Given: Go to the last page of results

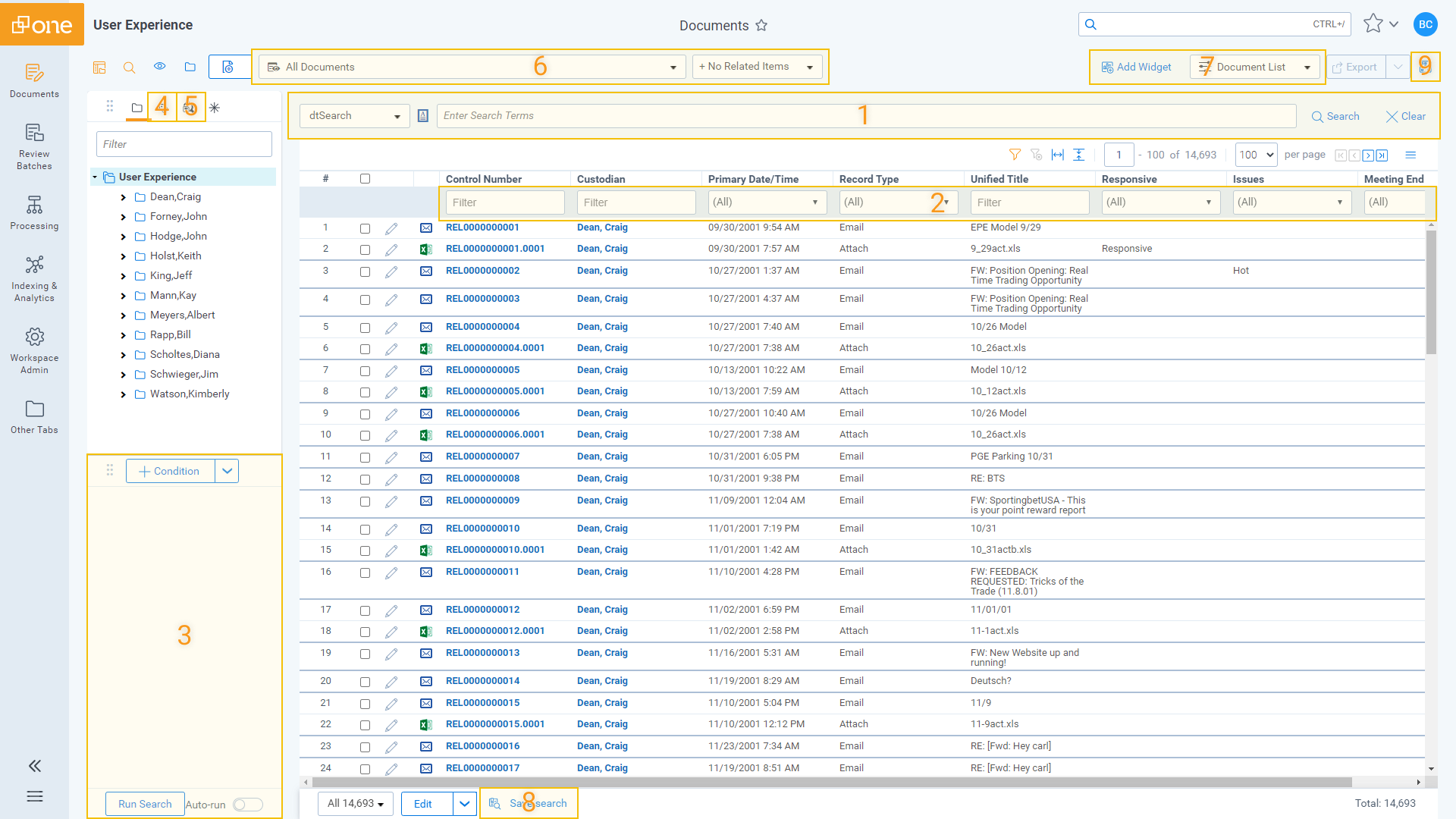Looking at the screenshot, I should [x=1382, y=155].
